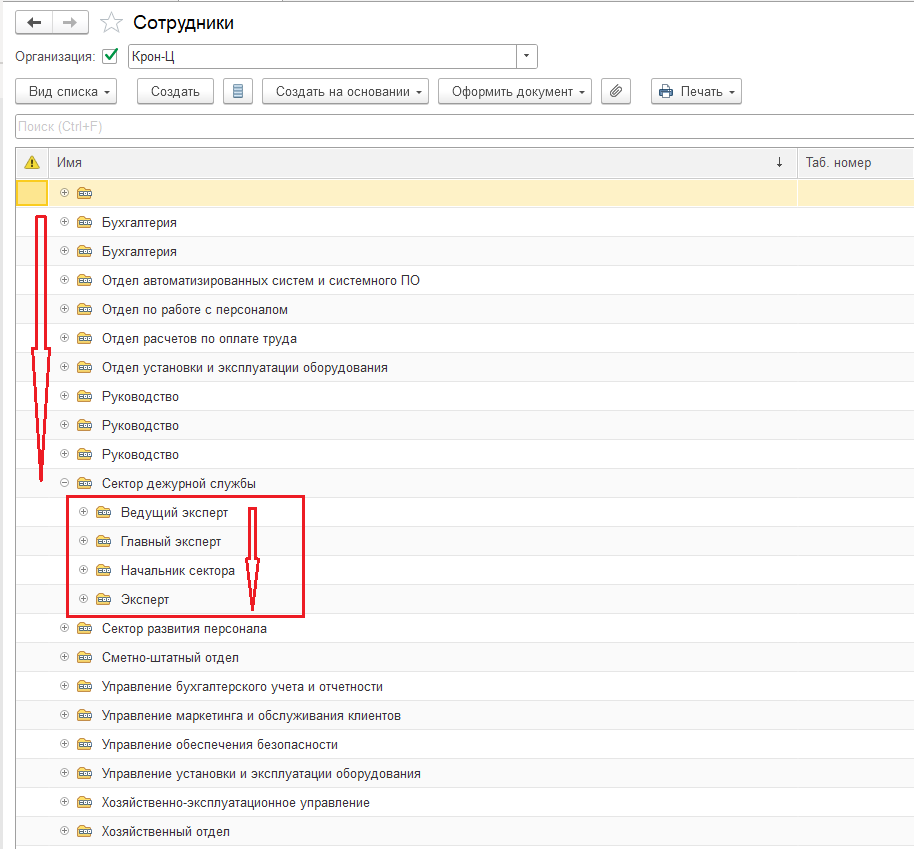Collapse the Сектор дежурной службы group
Screen dimensions: 914x849
pos(65,483)
